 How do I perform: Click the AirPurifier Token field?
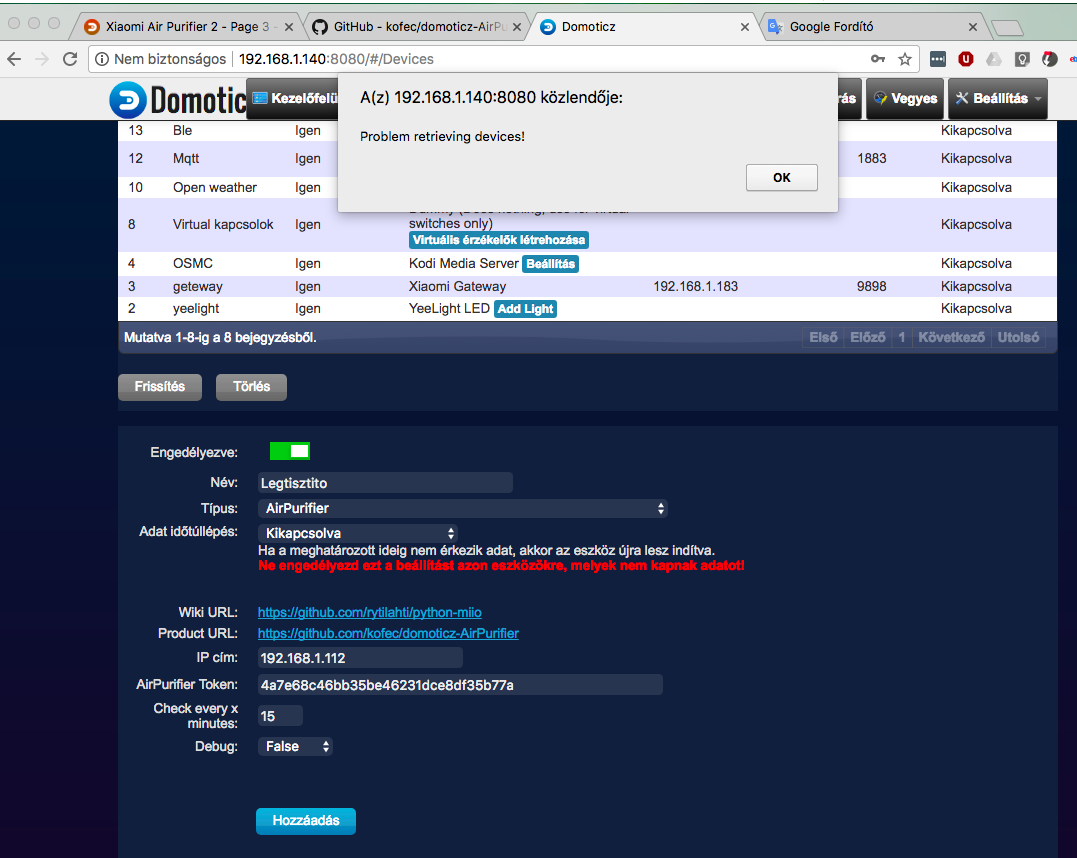pyautogui.click(x=460, y=685)
